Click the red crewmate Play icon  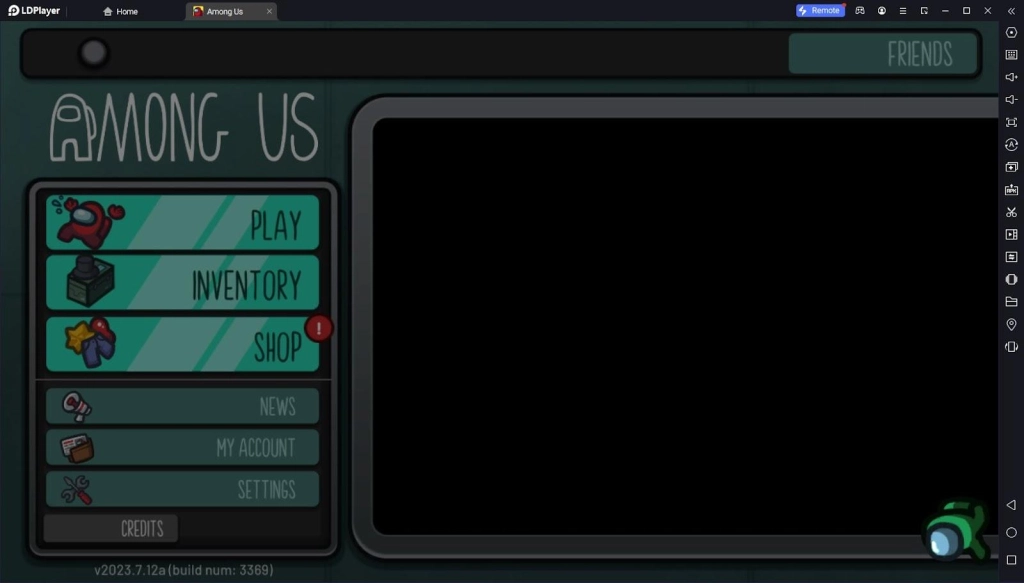[88, 222]
